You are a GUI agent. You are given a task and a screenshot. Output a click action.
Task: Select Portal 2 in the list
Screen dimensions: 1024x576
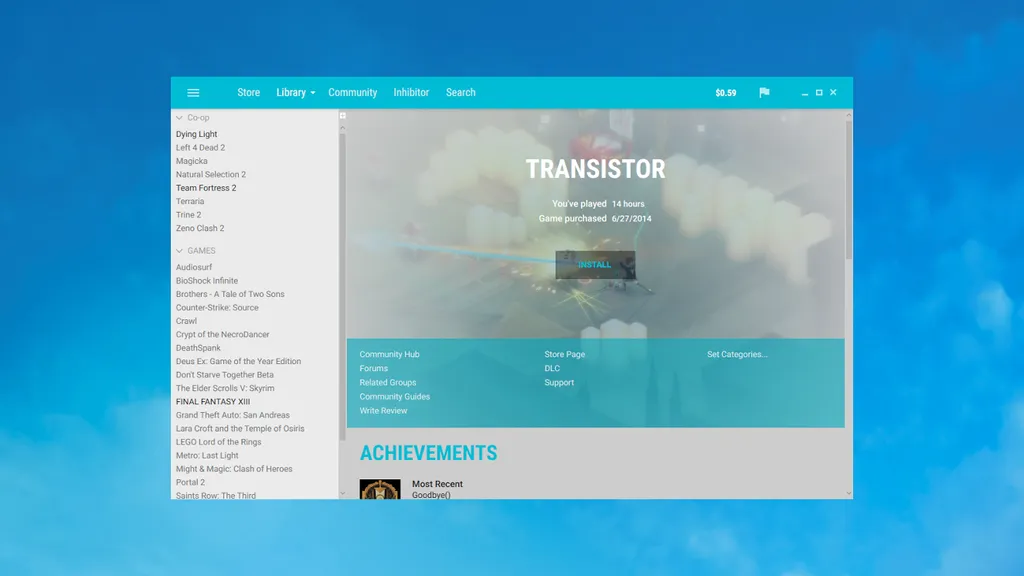point(190,482)
